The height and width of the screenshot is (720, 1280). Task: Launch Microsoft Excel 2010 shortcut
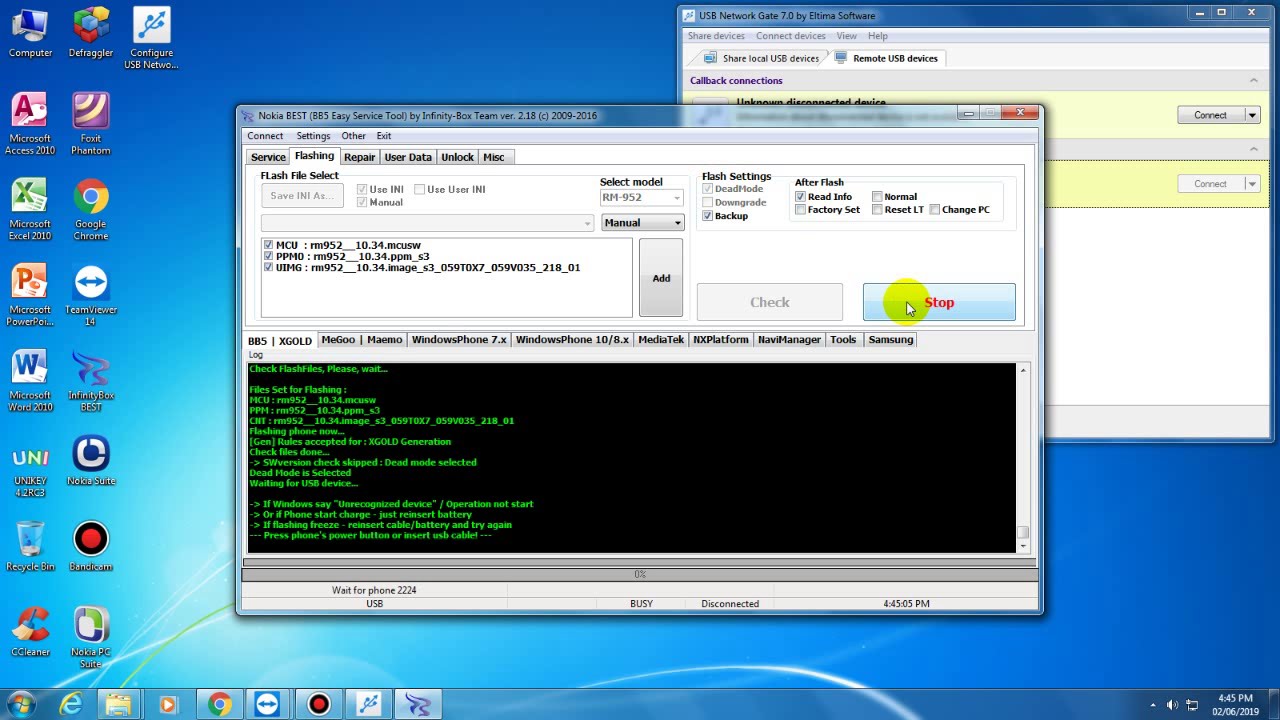click(30, 210)
